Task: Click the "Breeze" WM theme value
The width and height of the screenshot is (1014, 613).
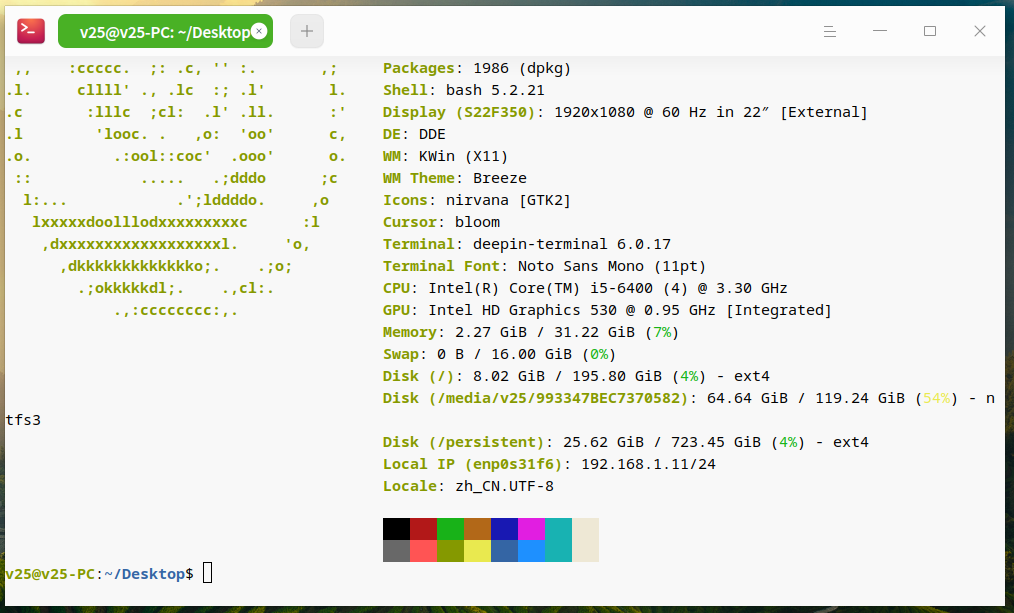Action: 499,178
